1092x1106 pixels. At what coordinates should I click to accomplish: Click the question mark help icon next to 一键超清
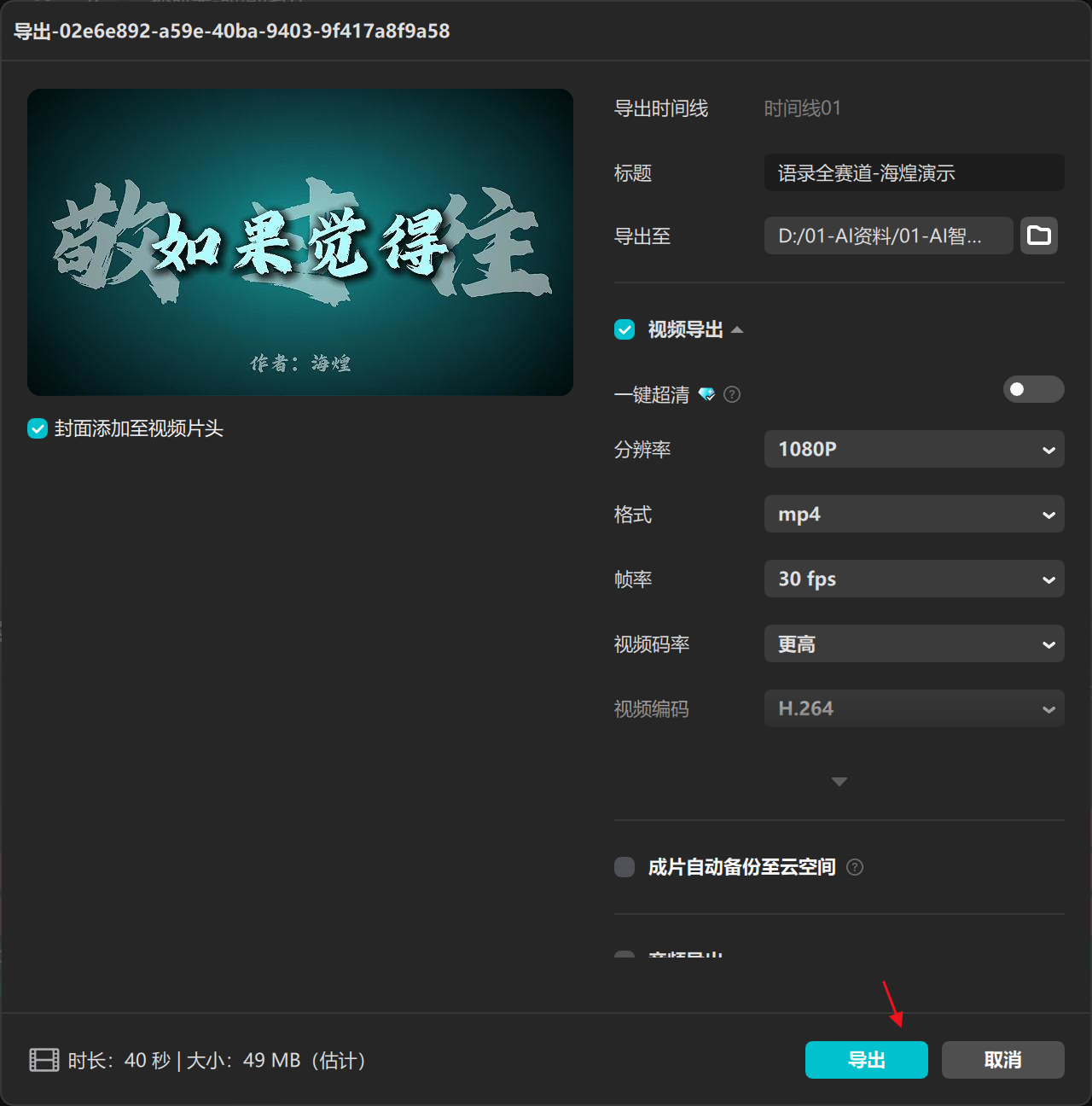[x=731, y=394]
